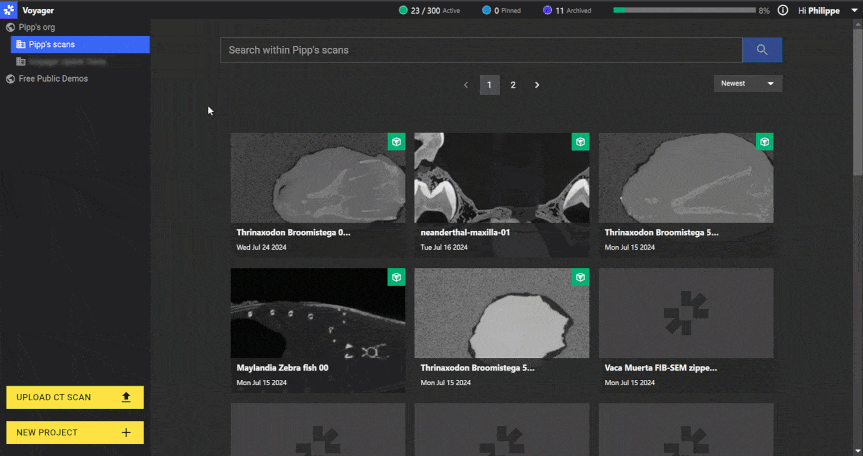Select Pipp's org in the sidebar
This screenshot has width=863, height=456.
(x=37, y=27)
